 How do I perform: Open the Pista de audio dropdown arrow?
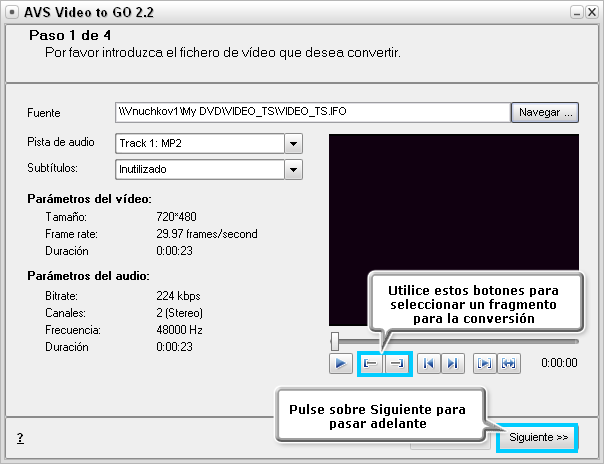point(293,144)
